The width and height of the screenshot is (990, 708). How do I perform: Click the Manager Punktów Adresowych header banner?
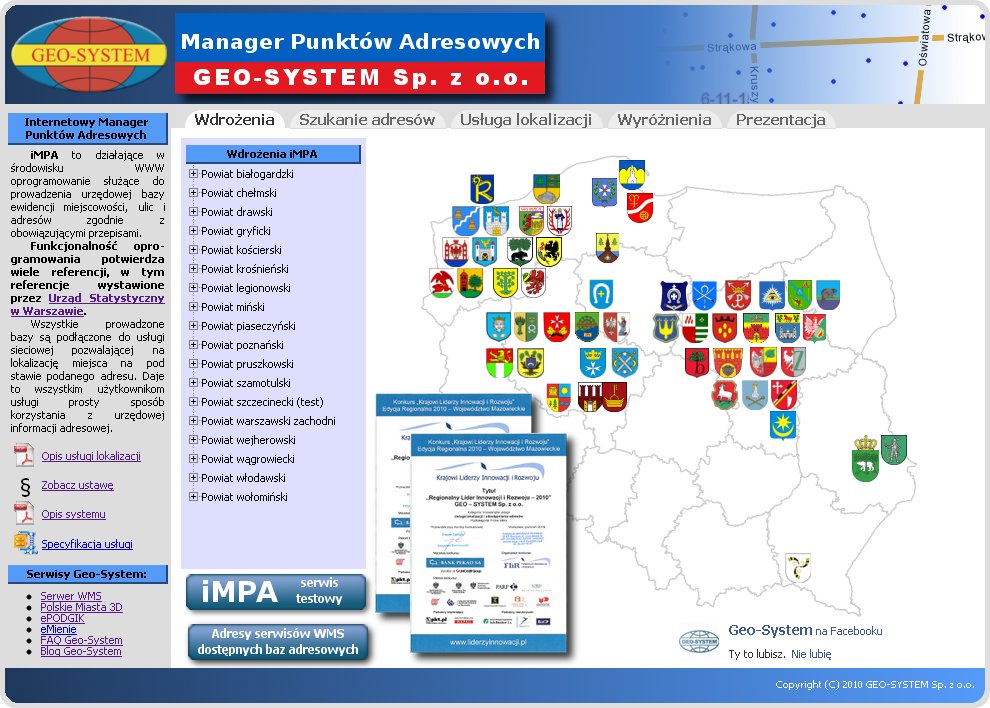tap(360, 54)
